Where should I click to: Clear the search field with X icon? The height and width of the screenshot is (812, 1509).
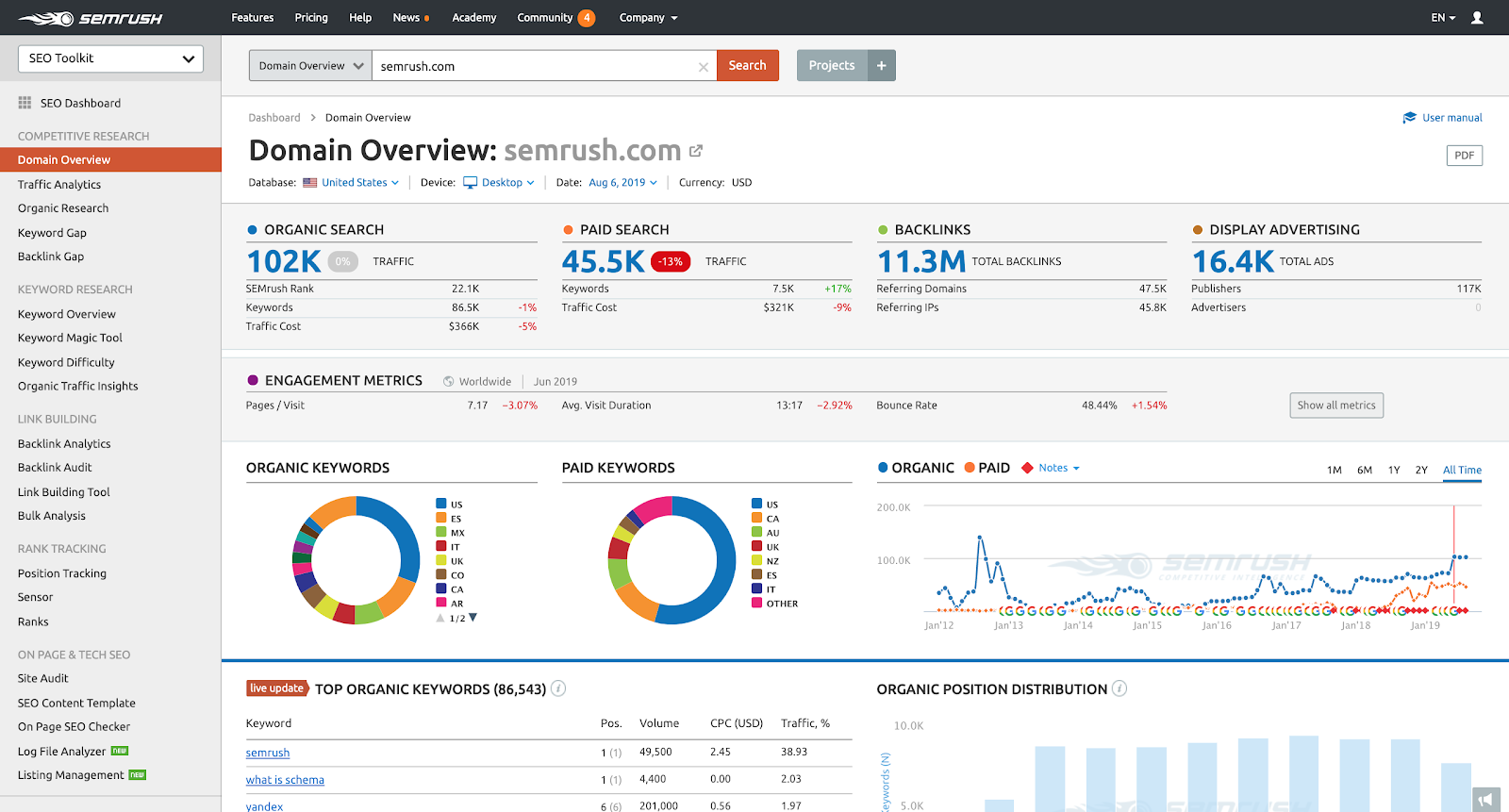[703, 67]
